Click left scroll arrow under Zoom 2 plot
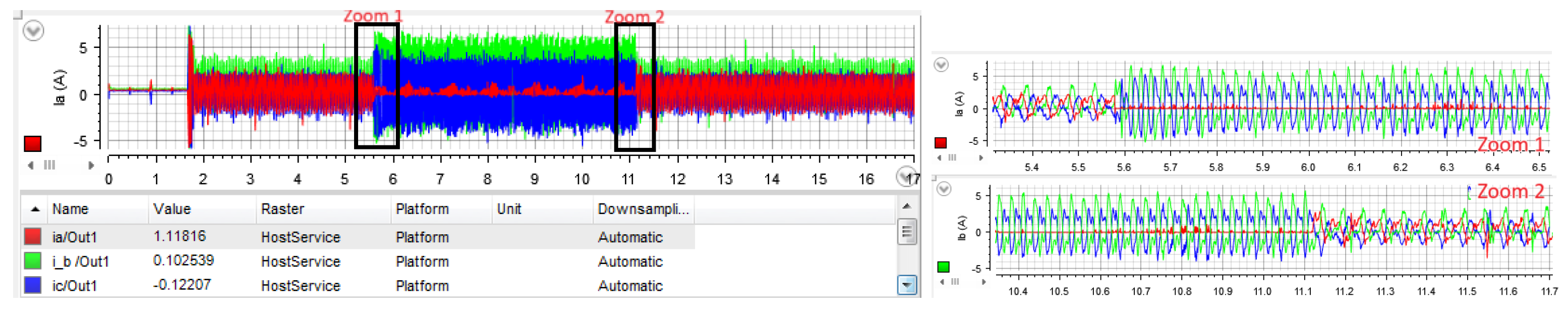 (x=942, y=282)
